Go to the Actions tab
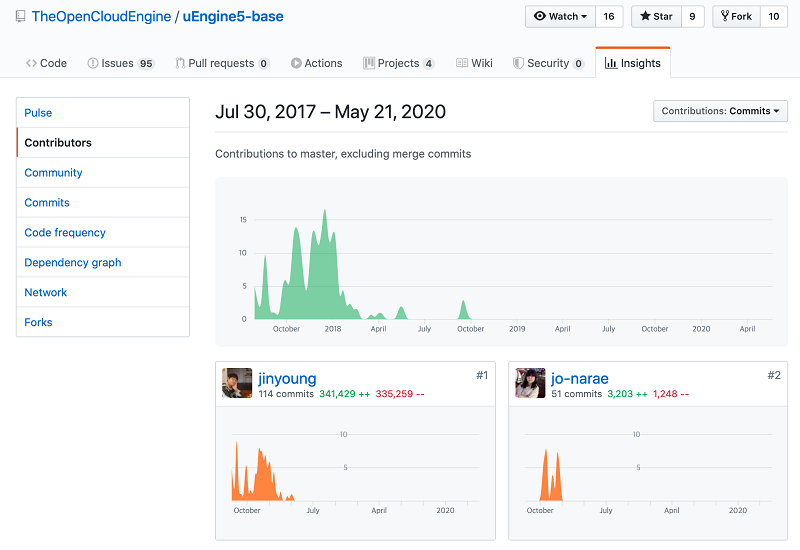The image size is (800, 550). (316, 63)
